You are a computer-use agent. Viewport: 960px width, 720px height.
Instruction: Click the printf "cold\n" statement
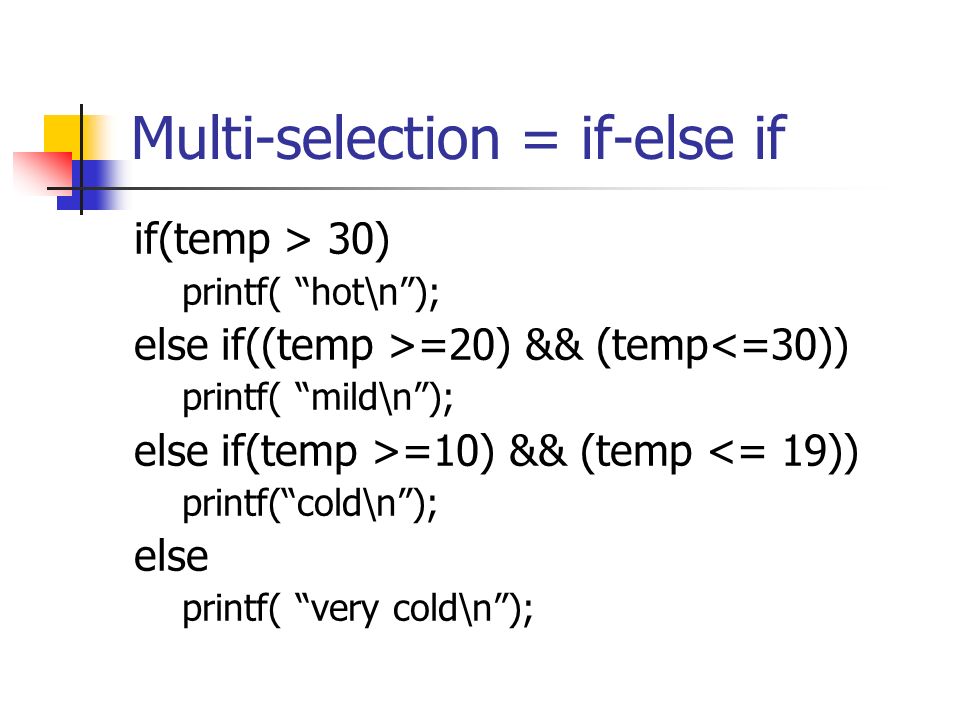tap(310, 504)
